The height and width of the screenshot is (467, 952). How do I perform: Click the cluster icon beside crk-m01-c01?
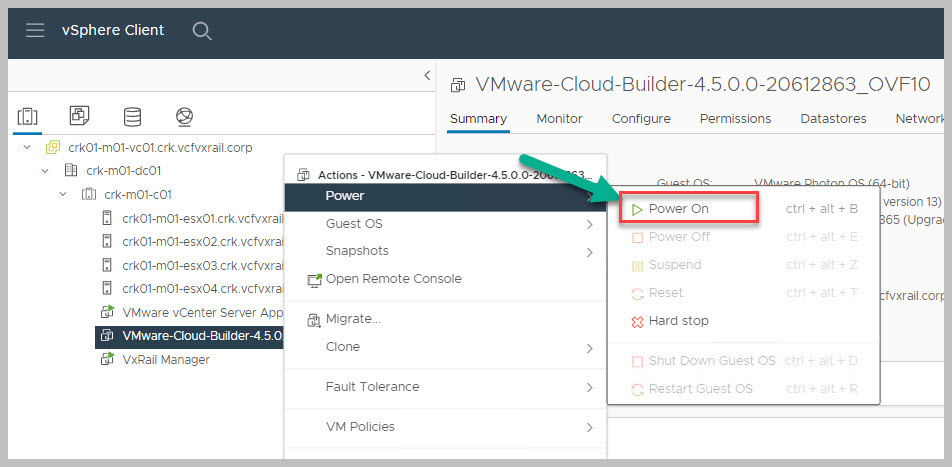[x=89, y=194]
